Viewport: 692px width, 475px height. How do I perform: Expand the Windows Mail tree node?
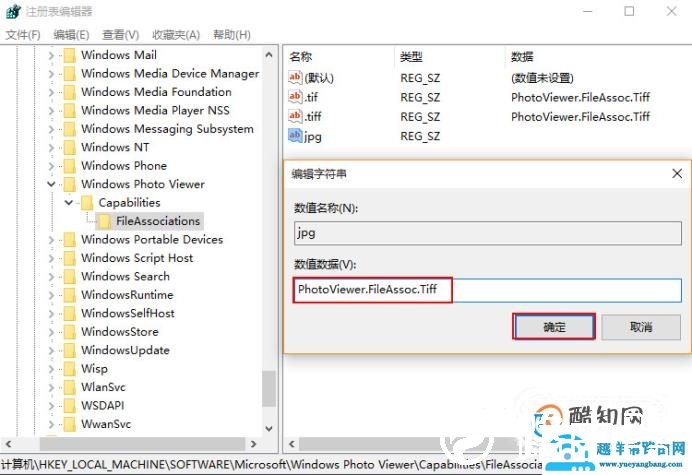[51, 55]
